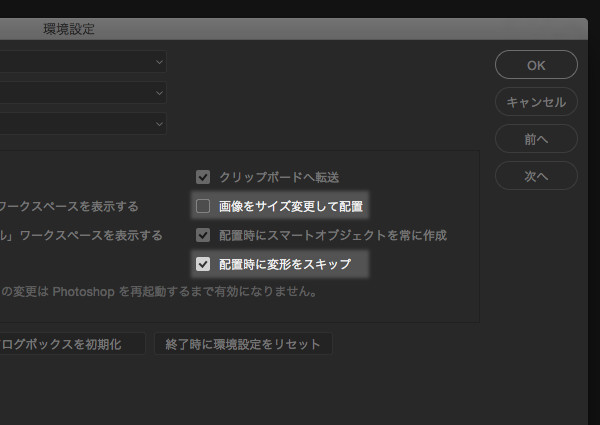This screenshot has height=425, width=600.
Task: Click 終了時に環境設定をリセット button
Action: 243,344
